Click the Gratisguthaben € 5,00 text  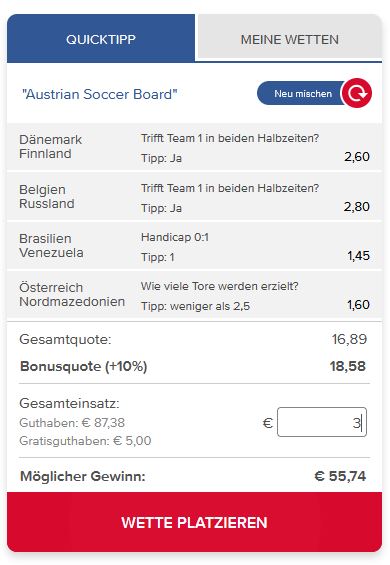(x=85, y=441)
